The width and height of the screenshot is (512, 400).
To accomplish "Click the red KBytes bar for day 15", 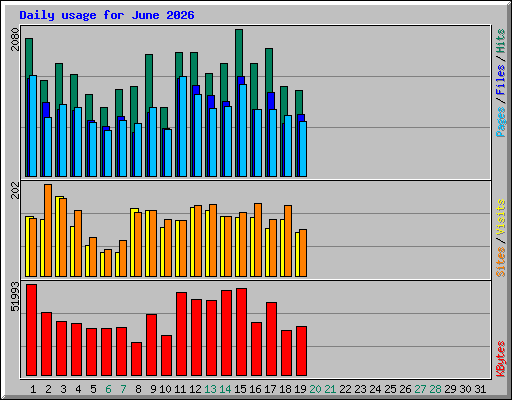I will click(x=241, y=332).
